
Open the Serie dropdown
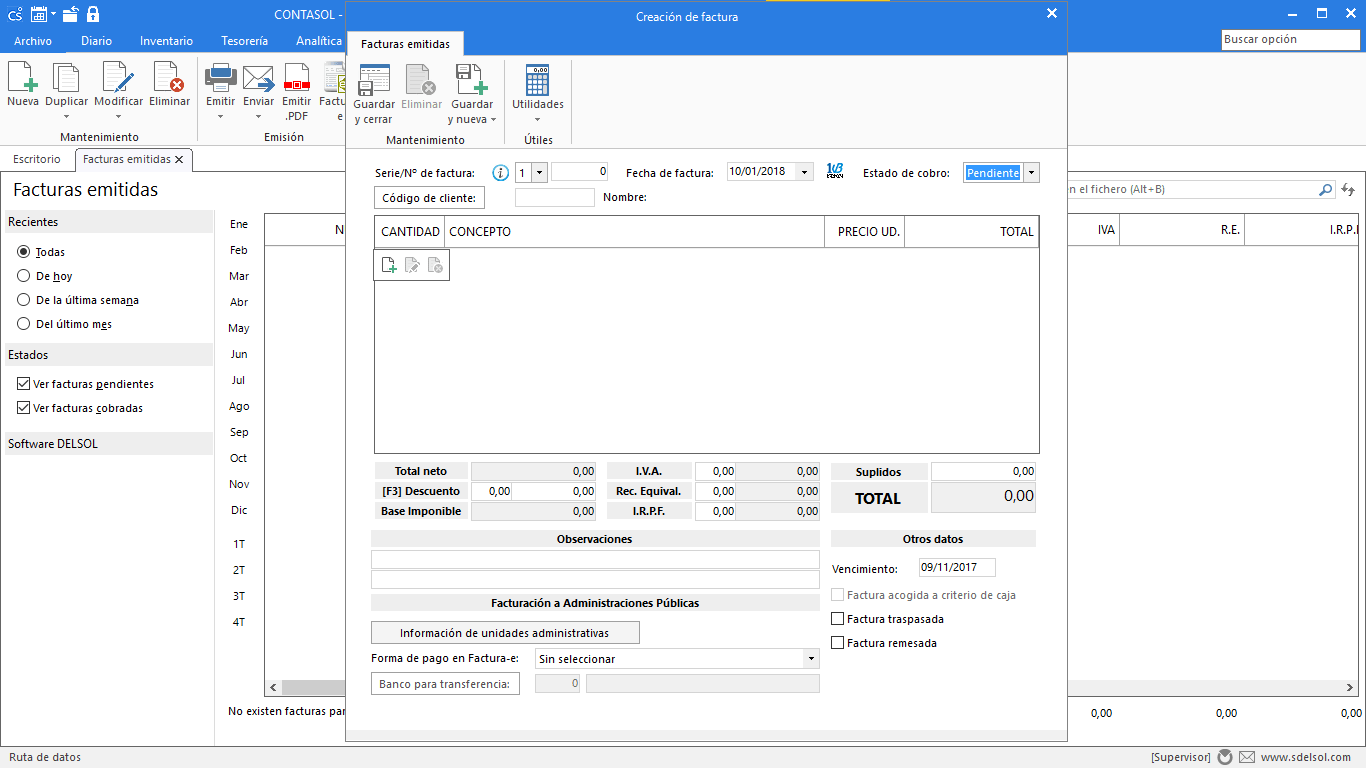(x=540, y=172)
